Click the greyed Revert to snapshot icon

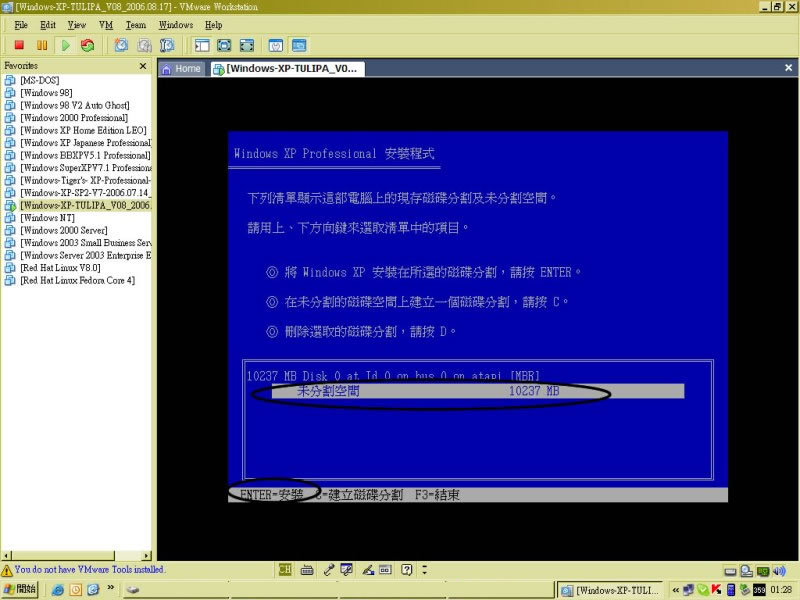144,45
